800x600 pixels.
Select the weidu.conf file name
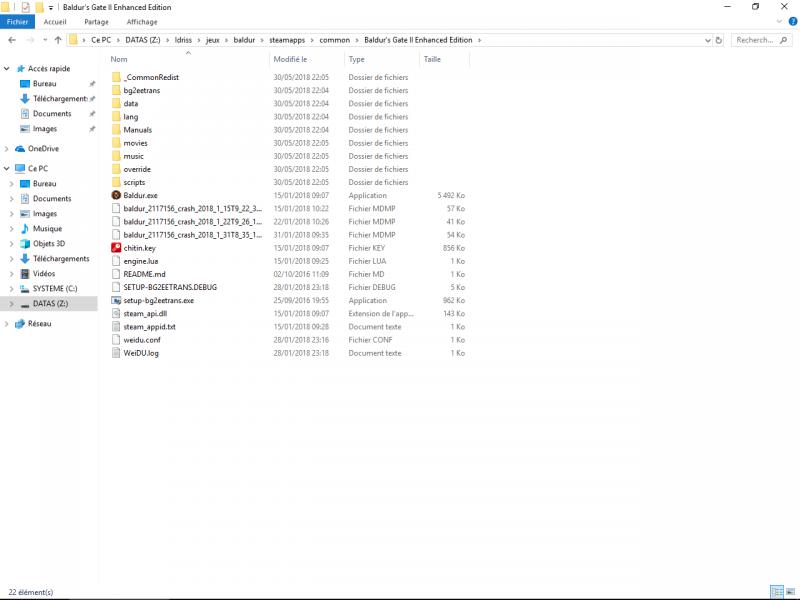pyautogui.click(x=142, y=340)
